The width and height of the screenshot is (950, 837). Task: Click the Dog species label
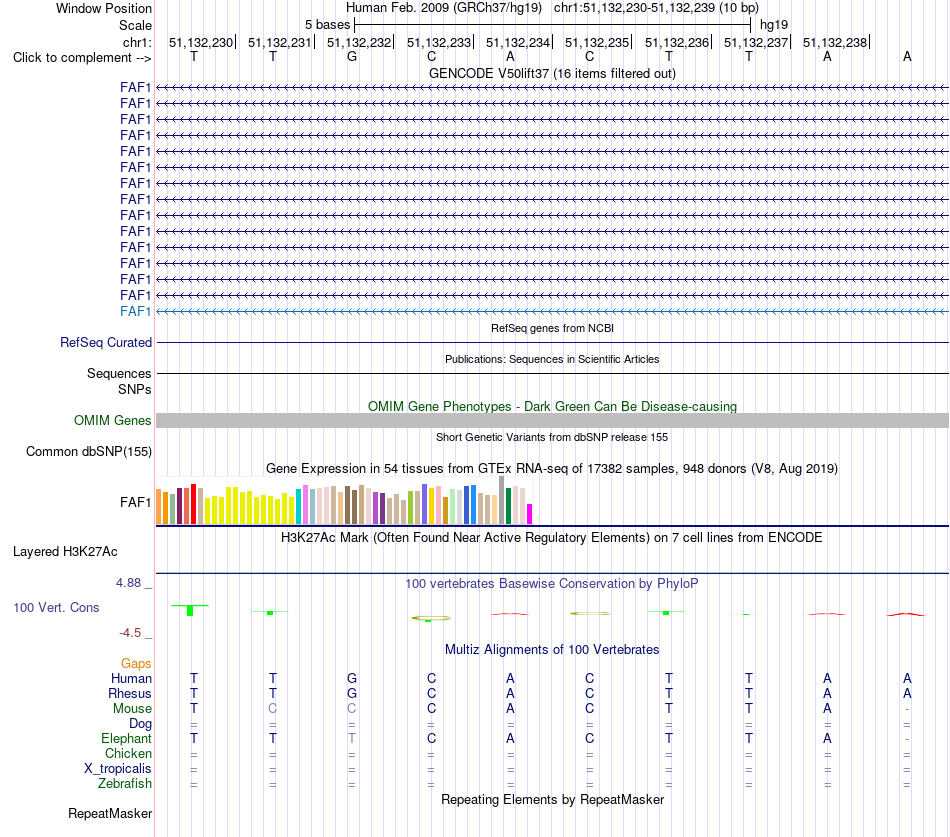140,724
